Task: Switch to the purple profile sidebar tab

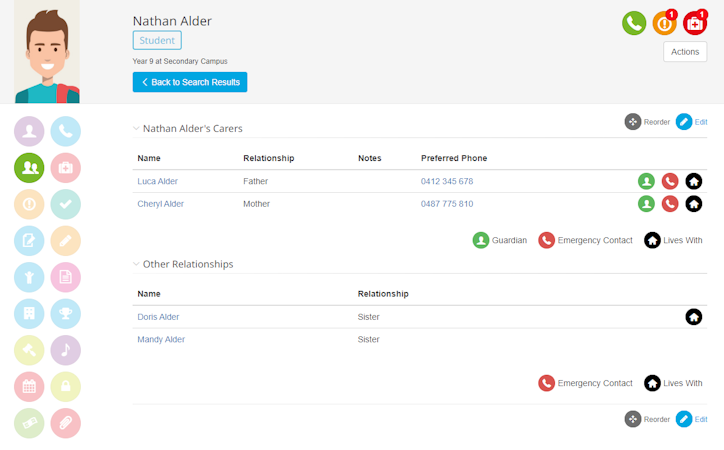Action: [29, 132]
